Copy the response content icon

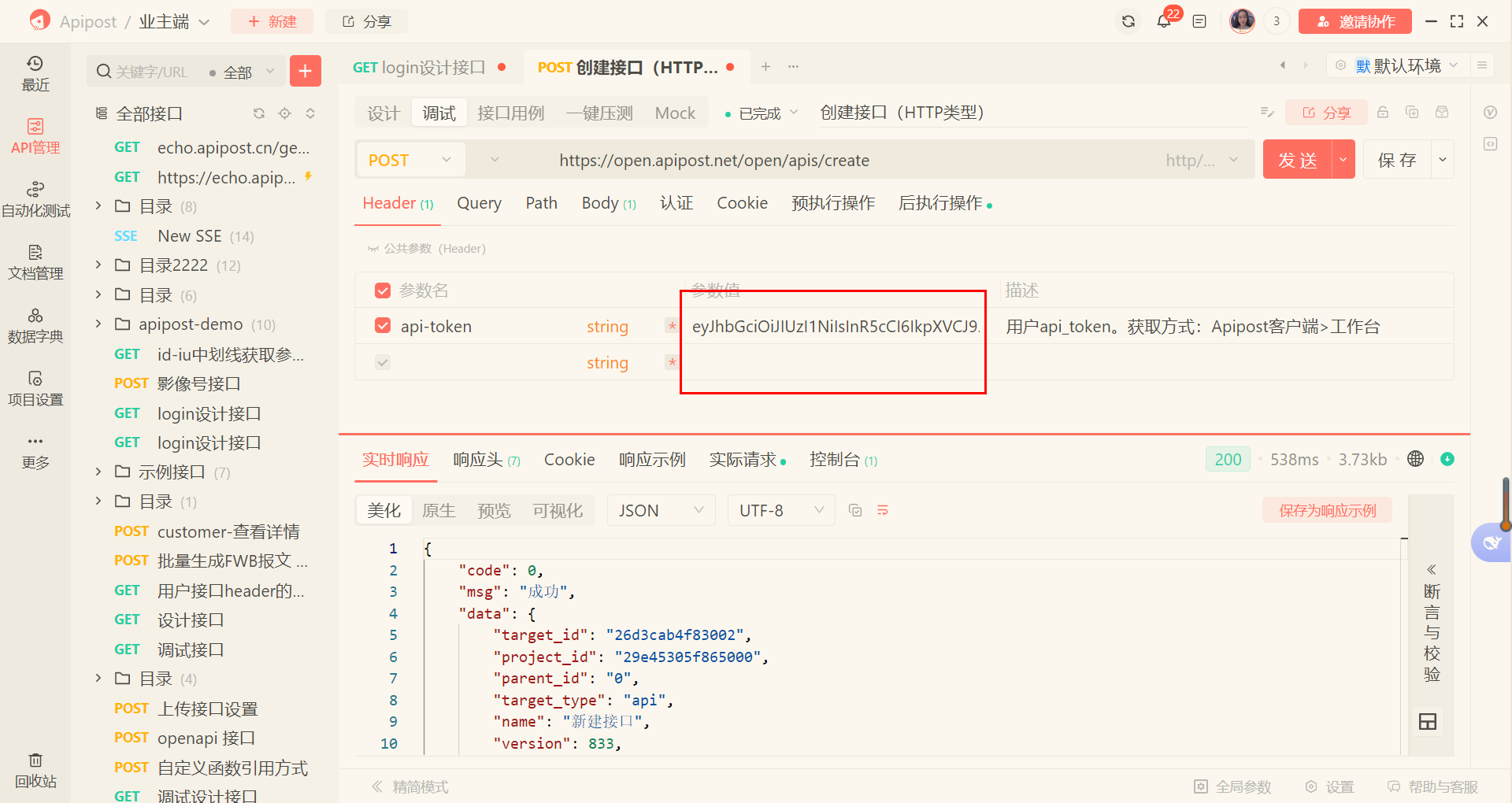click(855, 510)
